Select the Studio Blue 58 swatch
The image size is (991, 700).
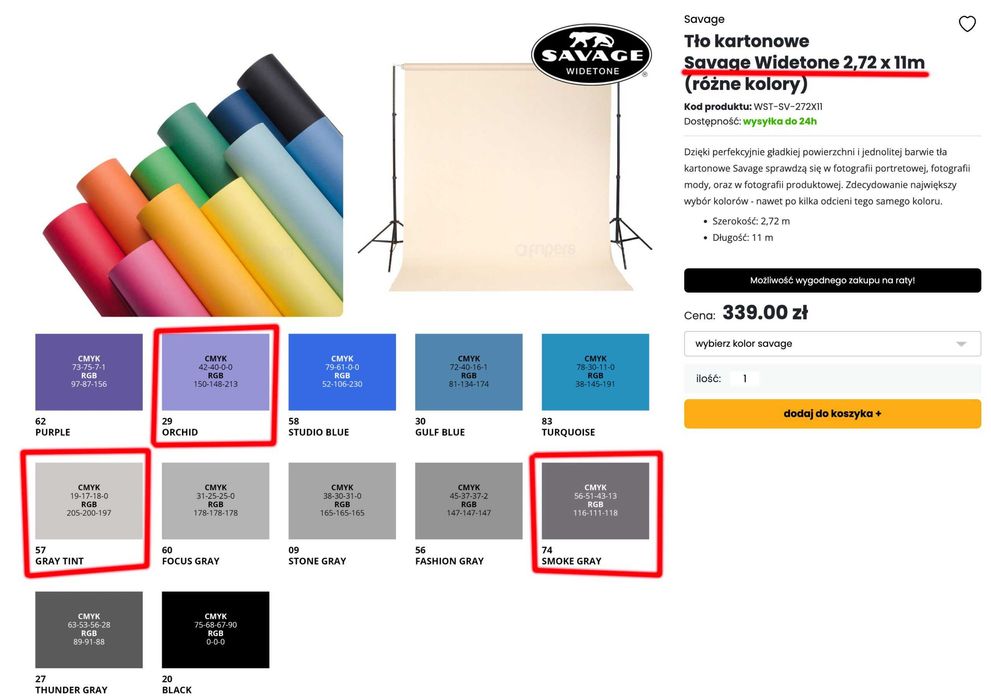click(x=342, y=372)
